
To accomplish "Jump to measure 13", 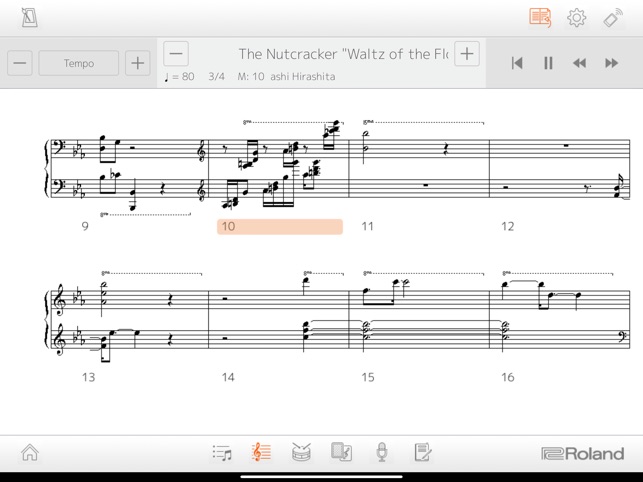I will 89,377.
